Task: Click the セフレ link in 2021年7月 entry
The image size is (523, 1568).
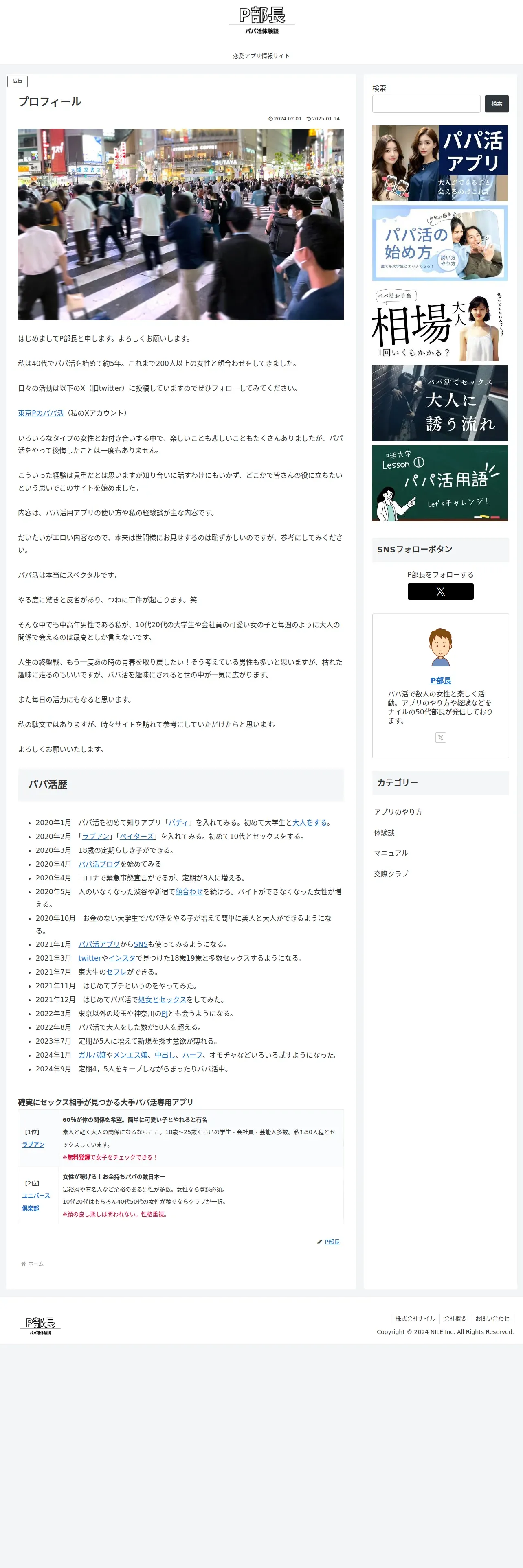Action: coord(116,972)
